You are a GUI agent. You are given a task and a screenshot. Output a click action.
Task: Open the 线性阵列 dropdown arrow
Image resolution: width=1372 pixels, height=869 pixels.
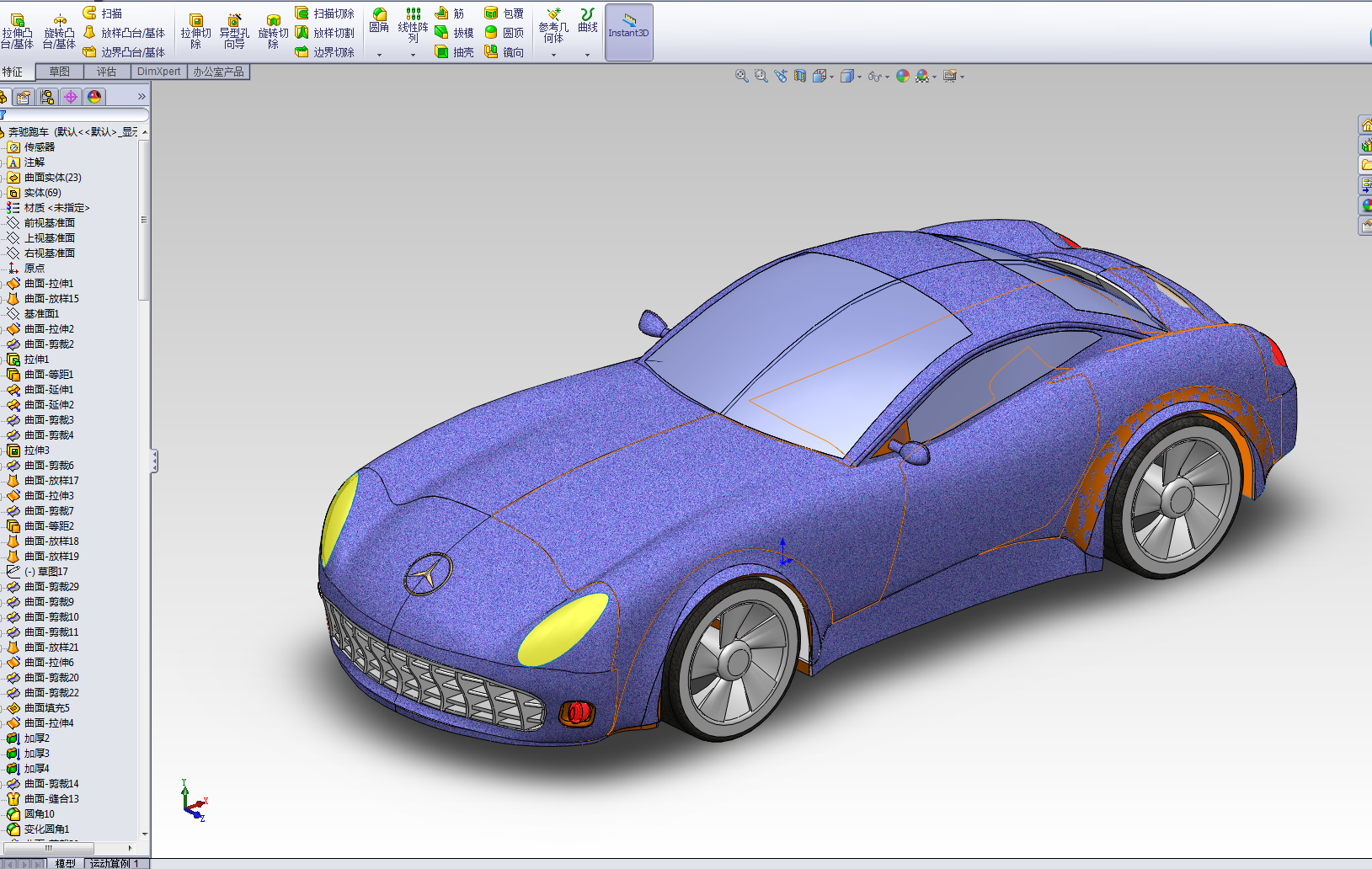[x=413, y=55]
